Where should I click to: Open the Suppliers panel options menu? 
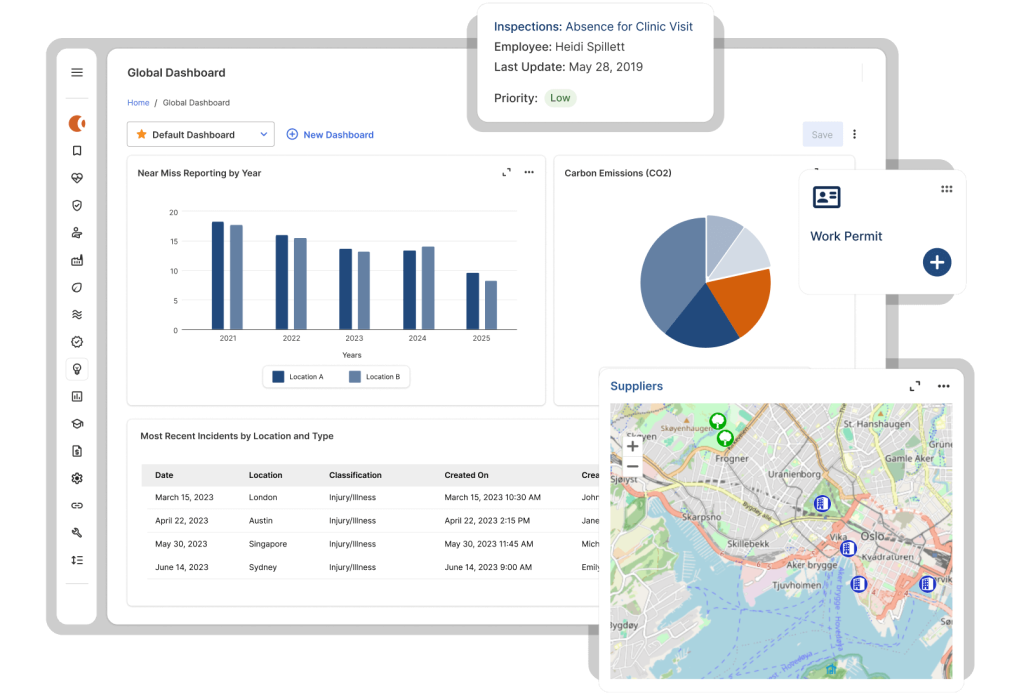coord(941,386)
